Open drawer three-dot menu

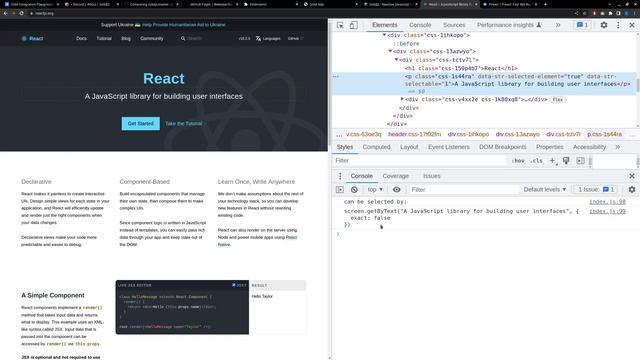pos(340,176)
